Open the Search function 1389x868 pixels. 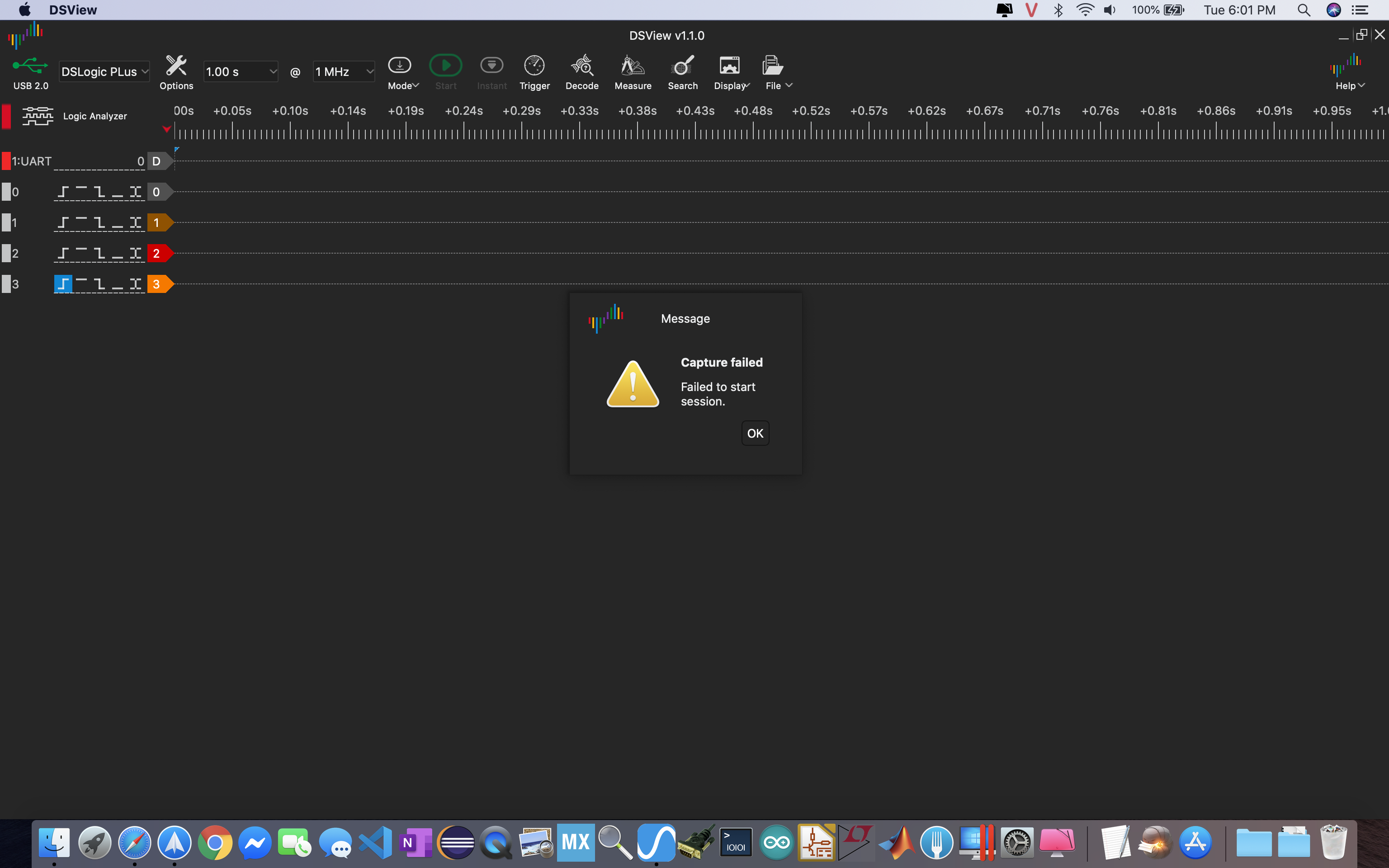682,71
